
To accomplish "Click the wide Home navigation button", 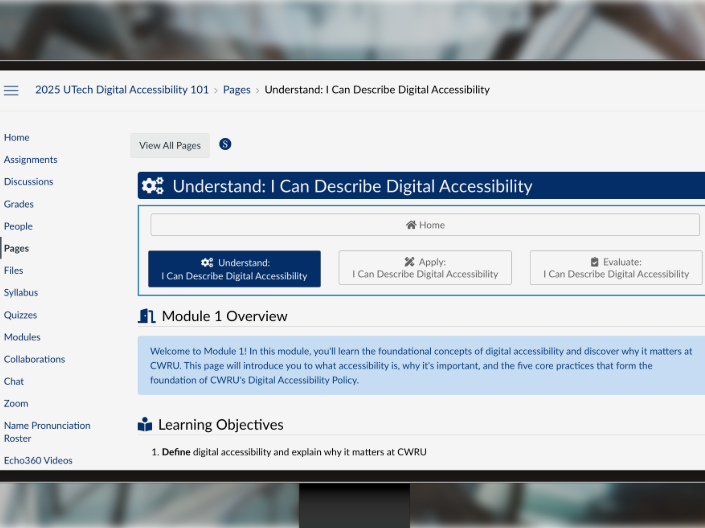I will [x=425, y=224].
